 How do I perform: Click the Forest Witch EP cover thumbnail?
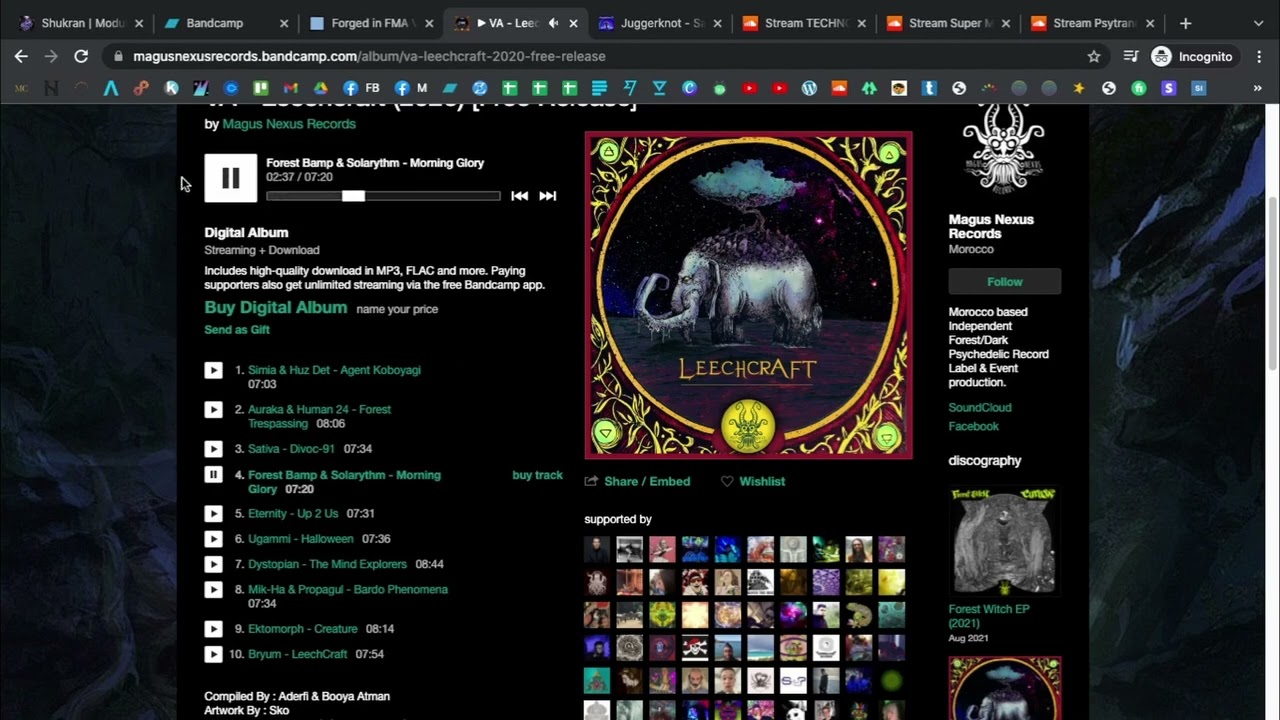[x=1005, y=541]
